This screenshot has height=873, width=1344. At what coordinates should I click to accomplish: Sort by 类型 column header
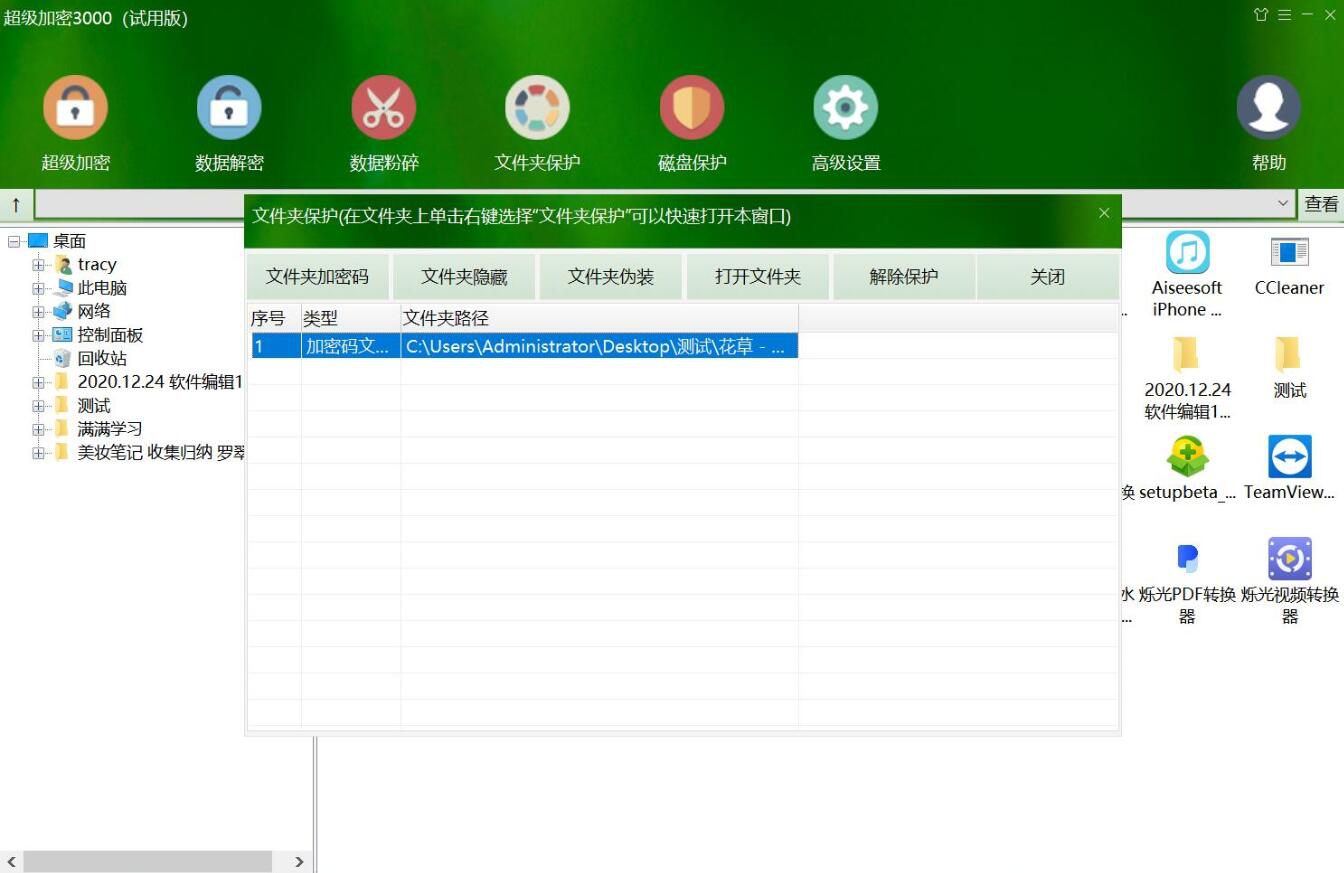(x=351, y=318)
